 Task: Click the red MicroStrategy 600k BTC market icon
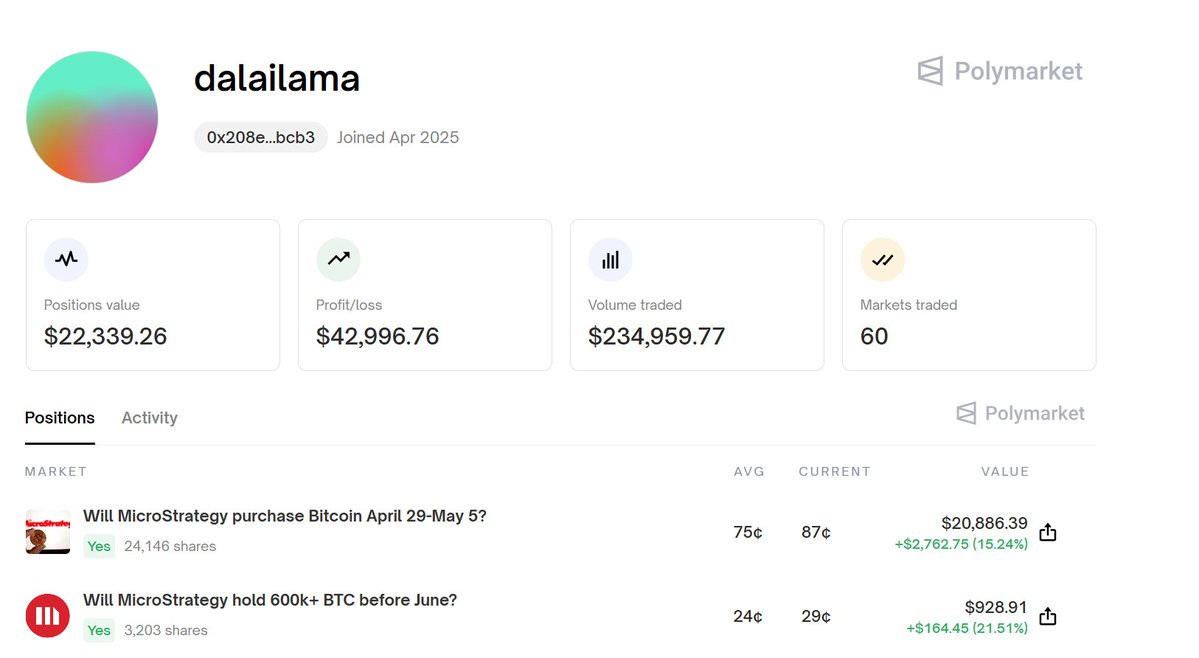coord(48,616)
